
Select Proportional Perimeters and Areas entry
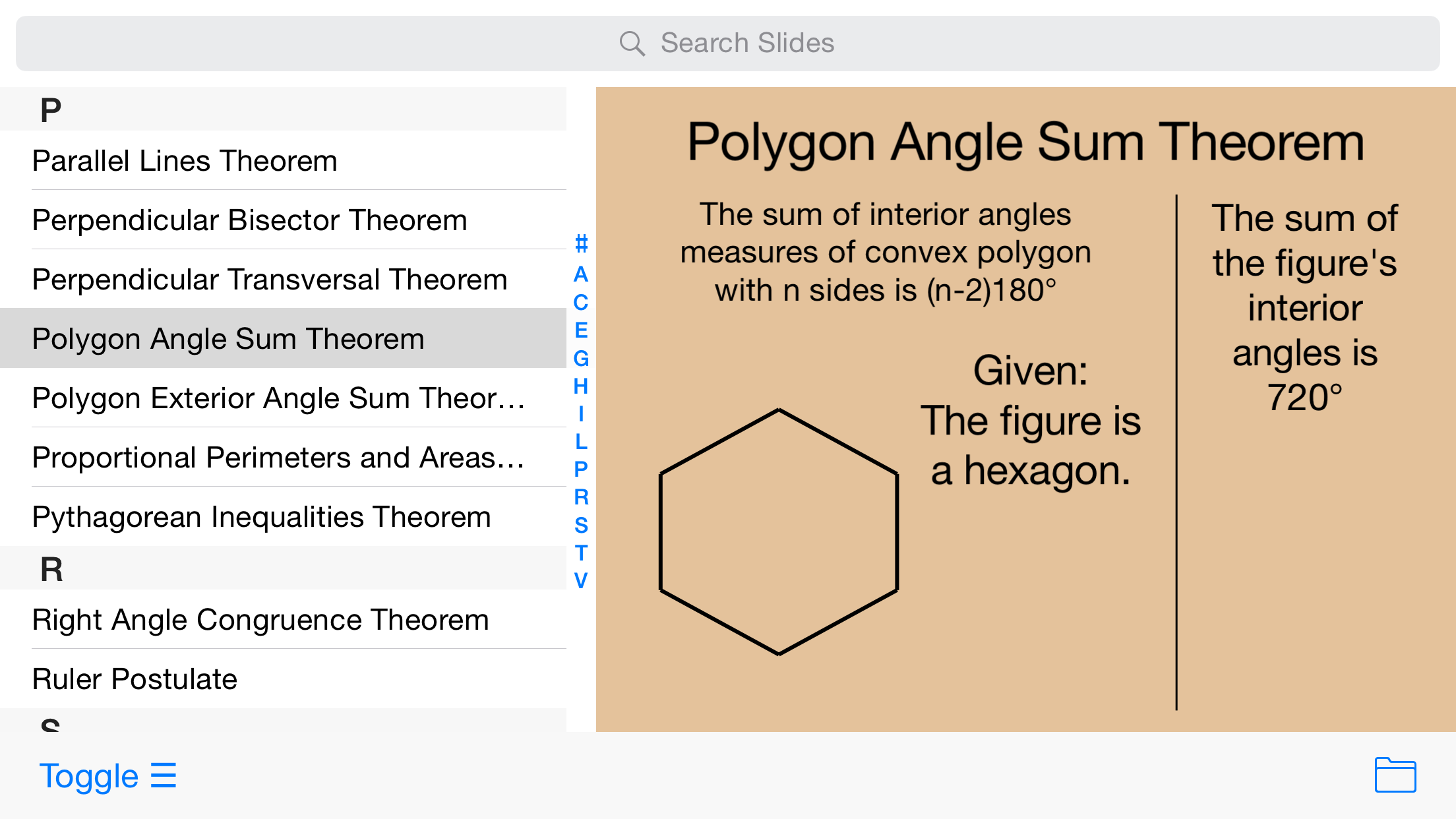[x=278, y=458]
